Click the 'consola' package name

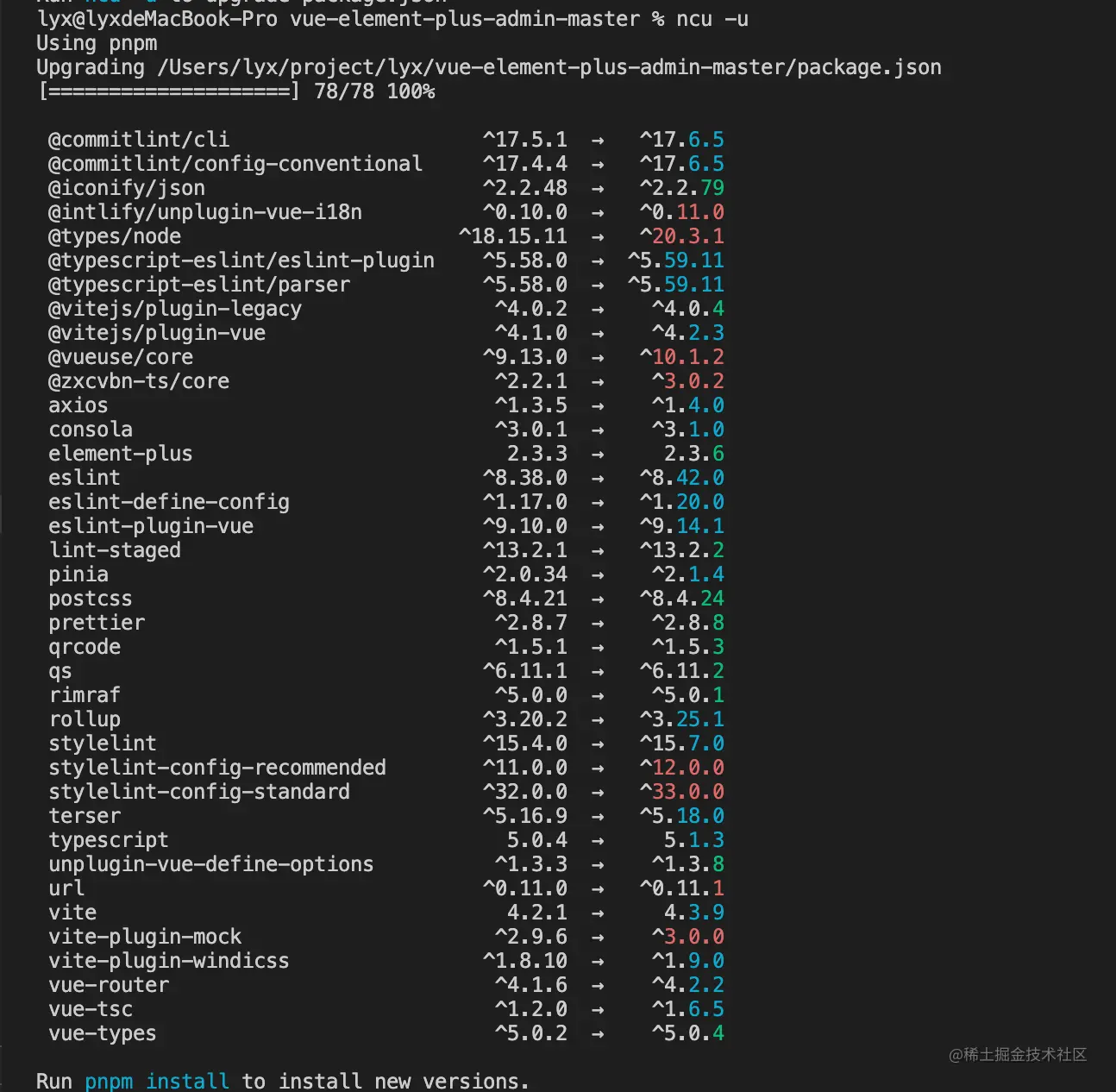(91, 430)
